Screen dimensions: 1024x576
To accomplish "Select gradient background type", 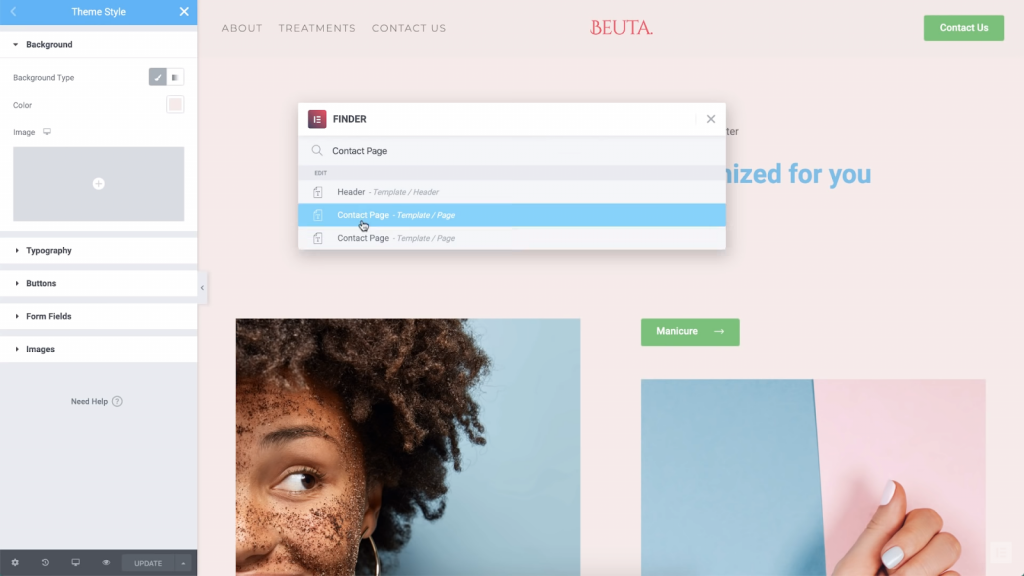I will click(175, 77).
